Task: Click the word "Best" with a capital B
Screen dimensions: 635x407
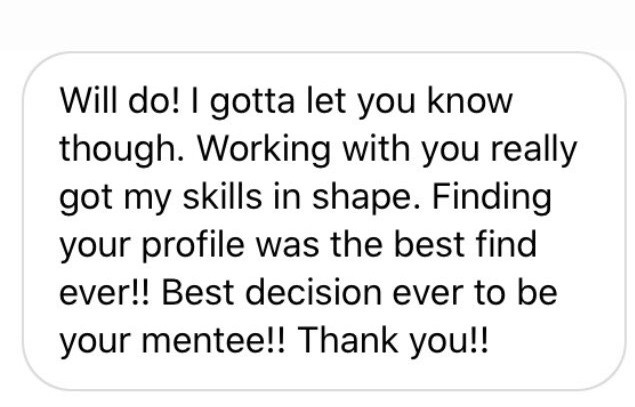Action: point(198,292)
